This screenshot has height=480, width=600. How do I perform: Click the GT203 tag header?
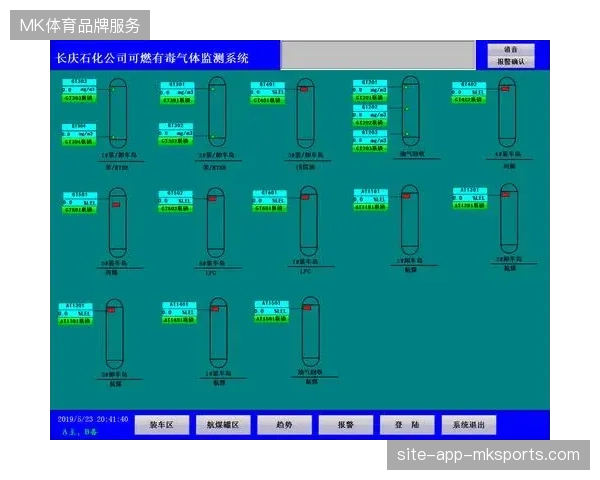point(370,133)
